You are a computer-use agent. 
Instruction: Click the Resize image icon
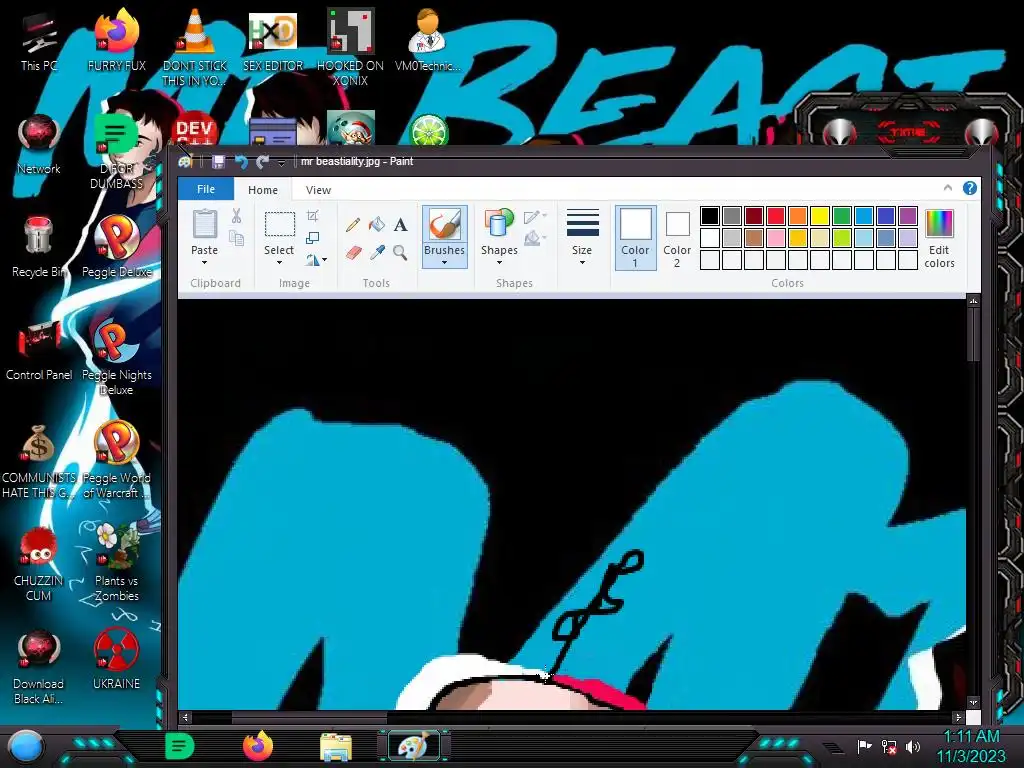tap(313, 238)
